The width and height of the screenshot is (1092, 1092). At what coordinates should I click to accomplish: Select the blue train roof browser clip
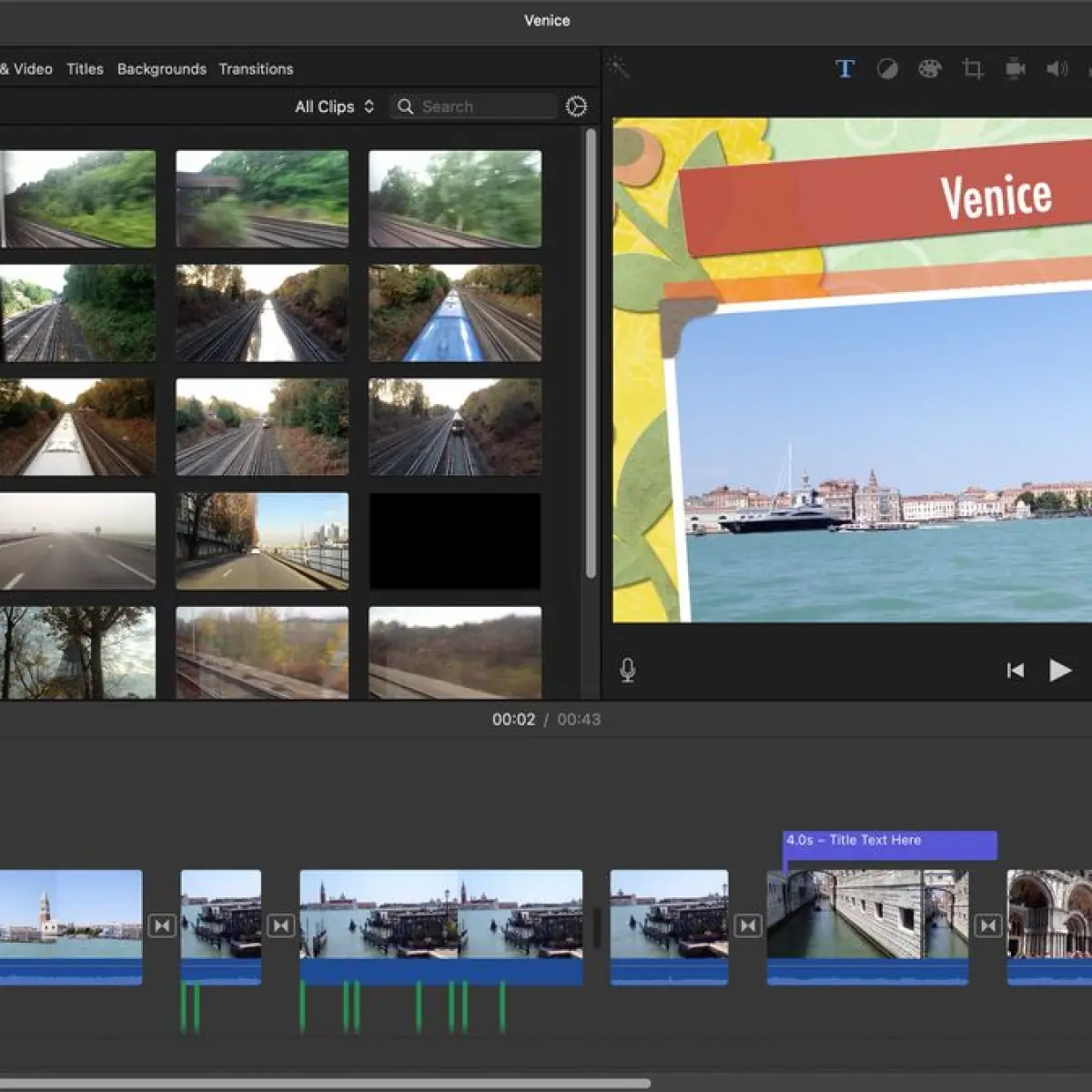click(455, 313)
